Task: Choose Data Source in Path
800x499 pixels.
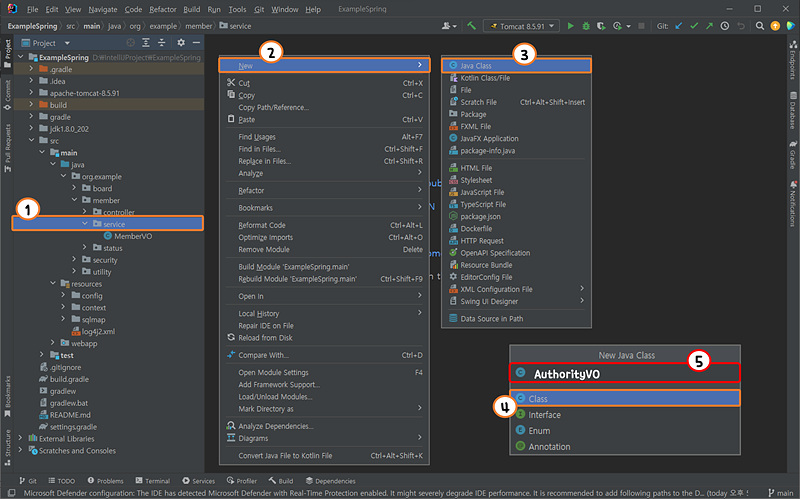Action: coord(516,318)
